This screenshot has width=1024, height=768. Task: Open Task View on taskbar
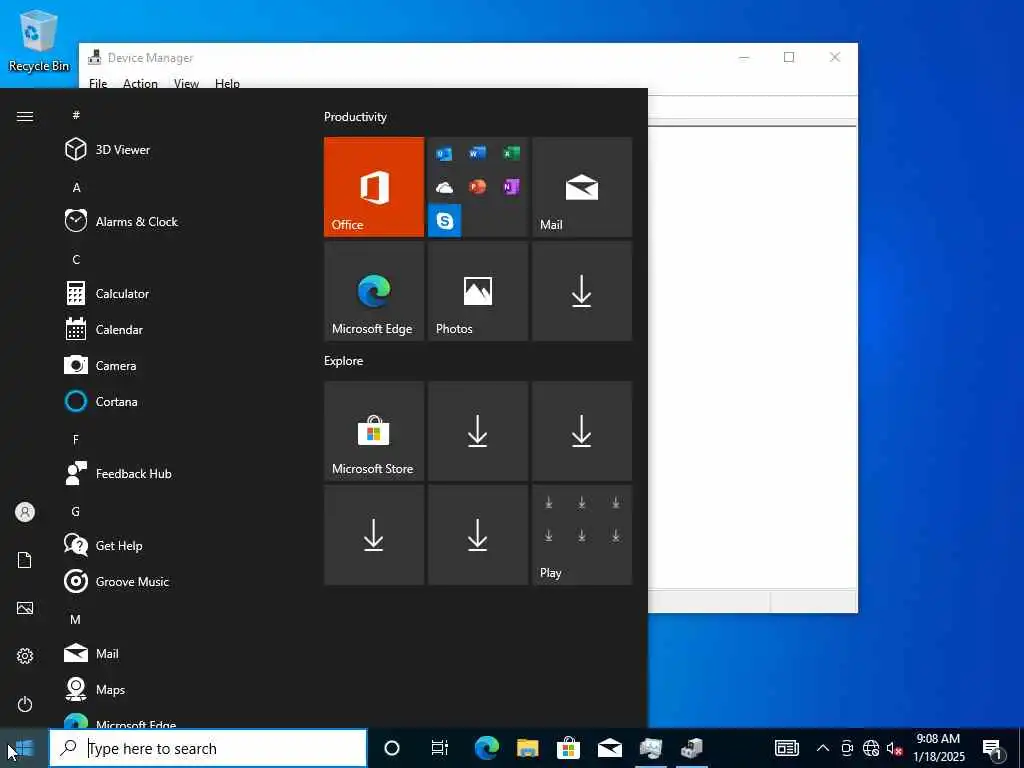coord(440,748)
